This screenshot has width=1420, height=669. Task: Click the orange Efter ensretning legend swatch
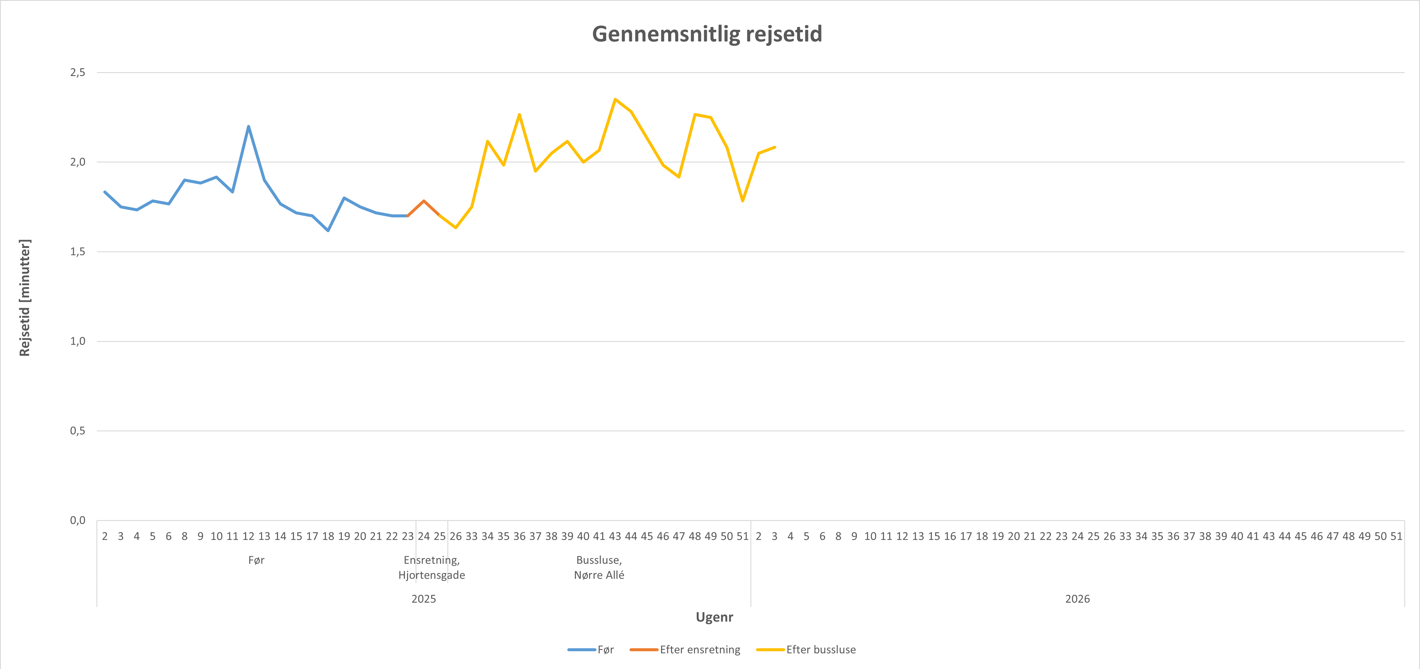point(643,650)
